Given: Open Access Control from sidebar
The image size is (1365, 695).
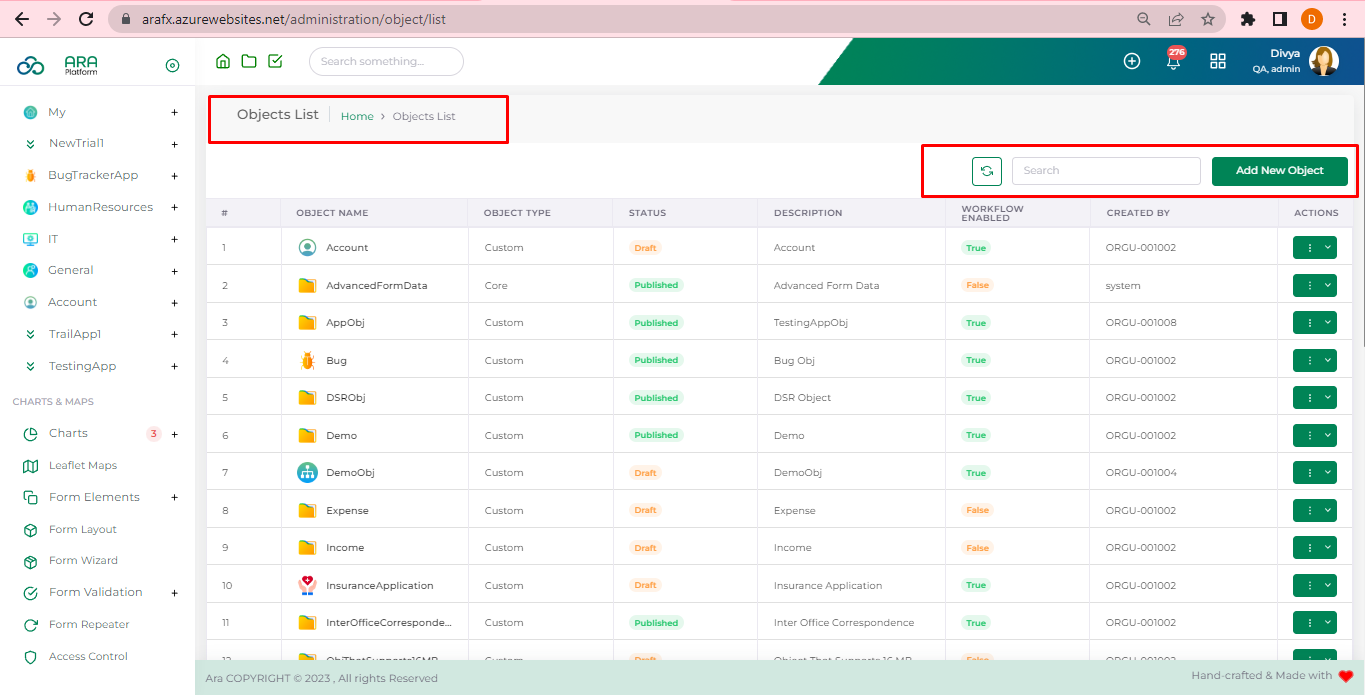Looking at the screenshot, I should click(88, 657).
